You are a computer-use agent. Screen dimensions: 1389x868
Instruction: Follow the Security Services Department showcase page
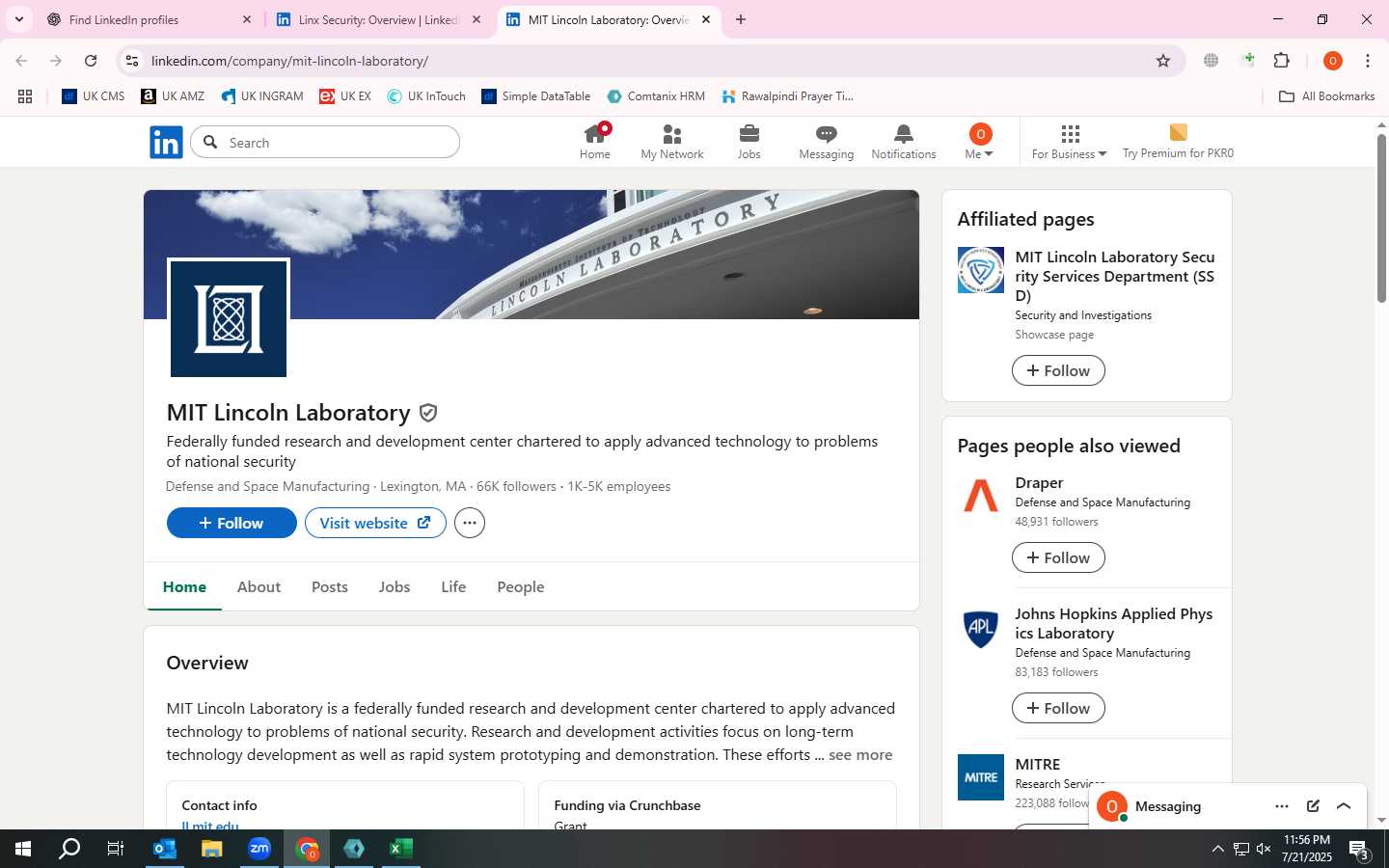[1058, 370]
